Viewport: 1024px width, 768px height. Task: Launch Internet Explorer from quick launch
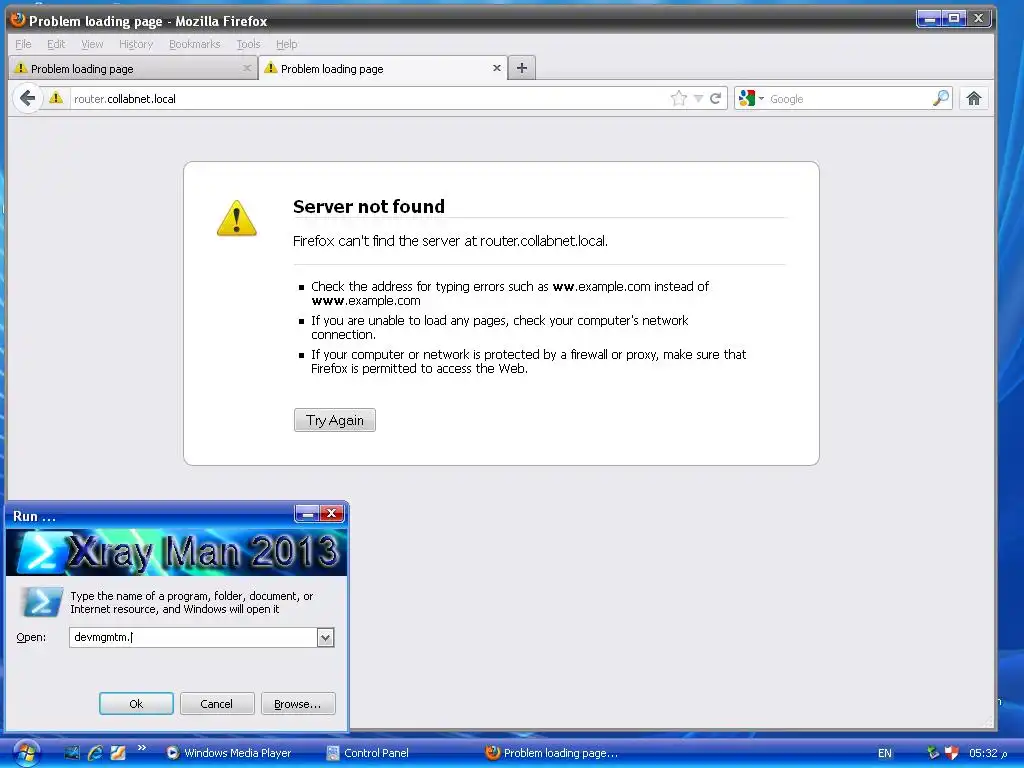pos(95,752)
